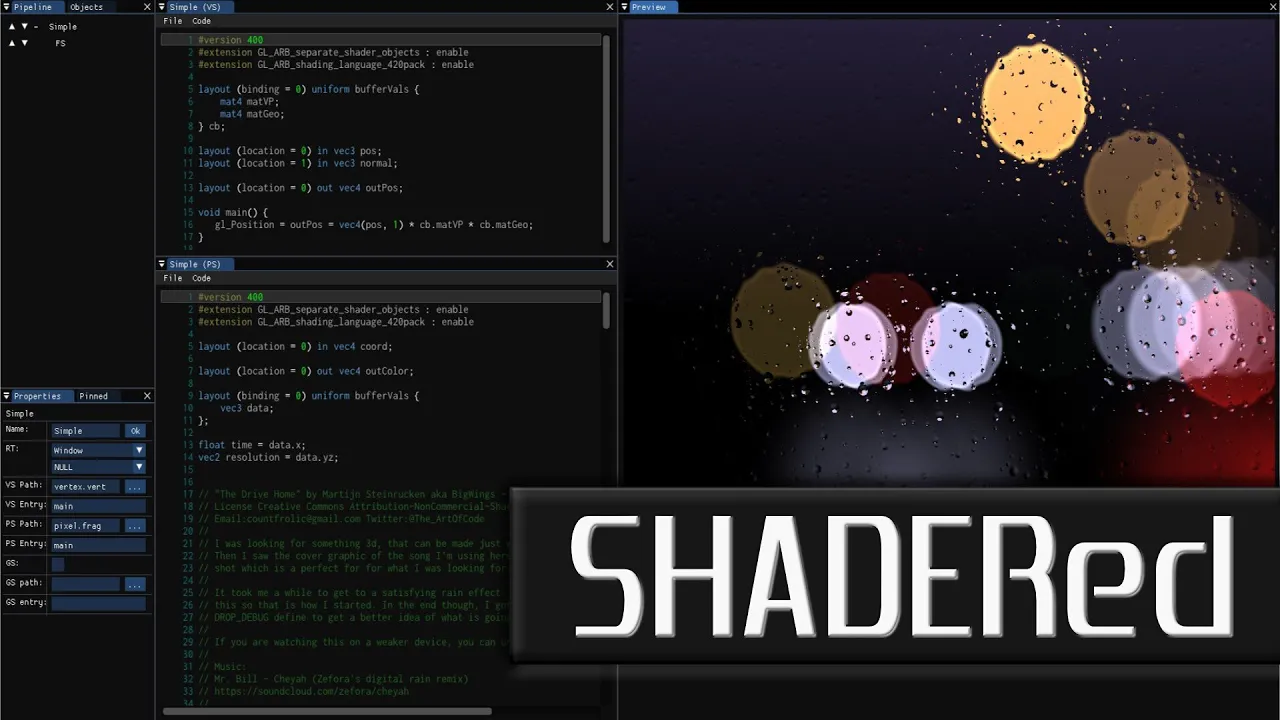Viewport: 1280px width, 720px height.
Task: Close the Simple (VS) editor
Action: [x=610, y=7]
